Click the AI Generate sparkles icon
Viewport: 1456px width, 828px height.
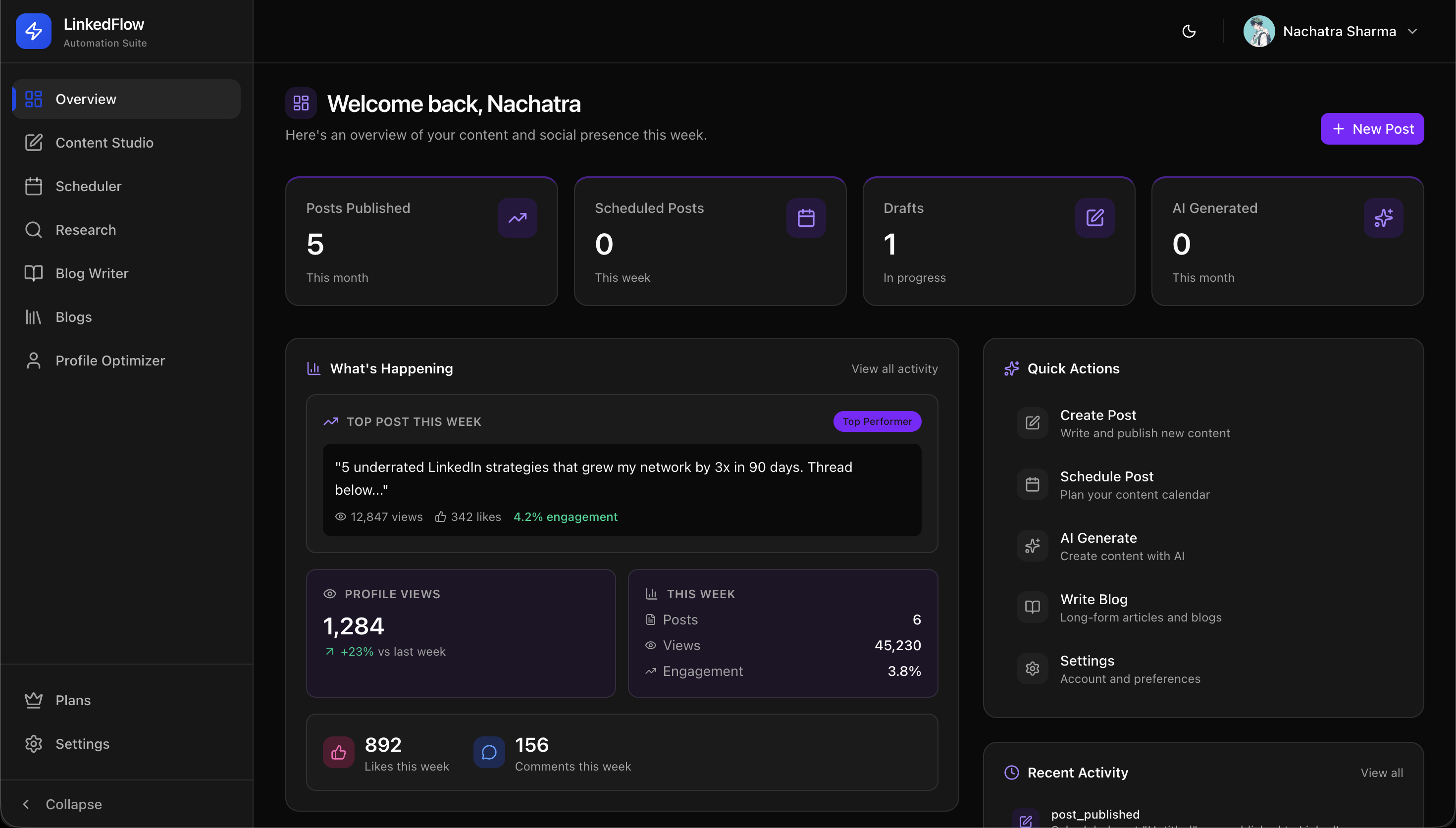point(1032,546)
